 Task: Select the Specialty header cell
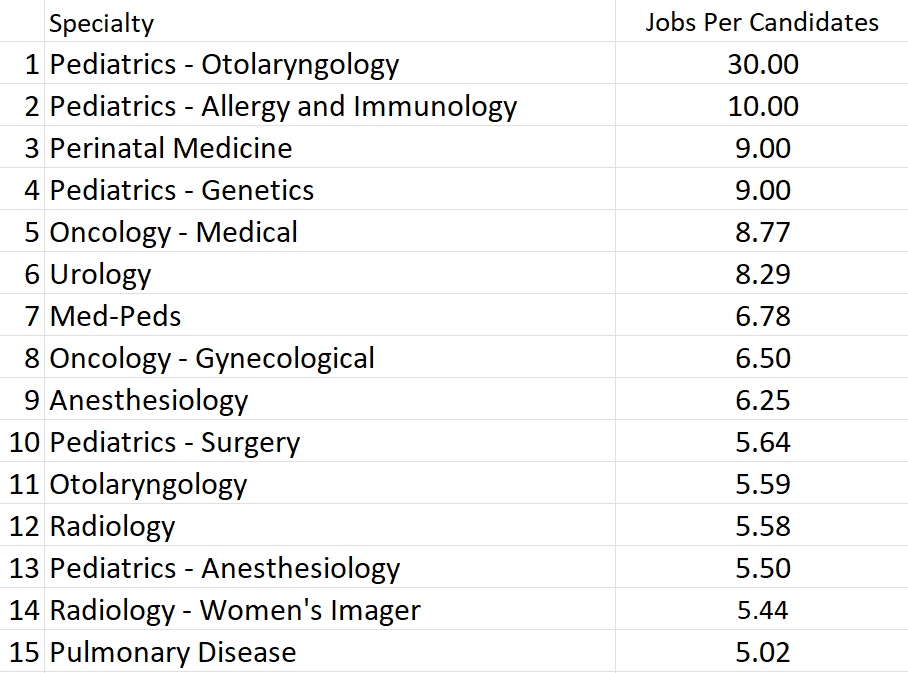click(329, 21)
